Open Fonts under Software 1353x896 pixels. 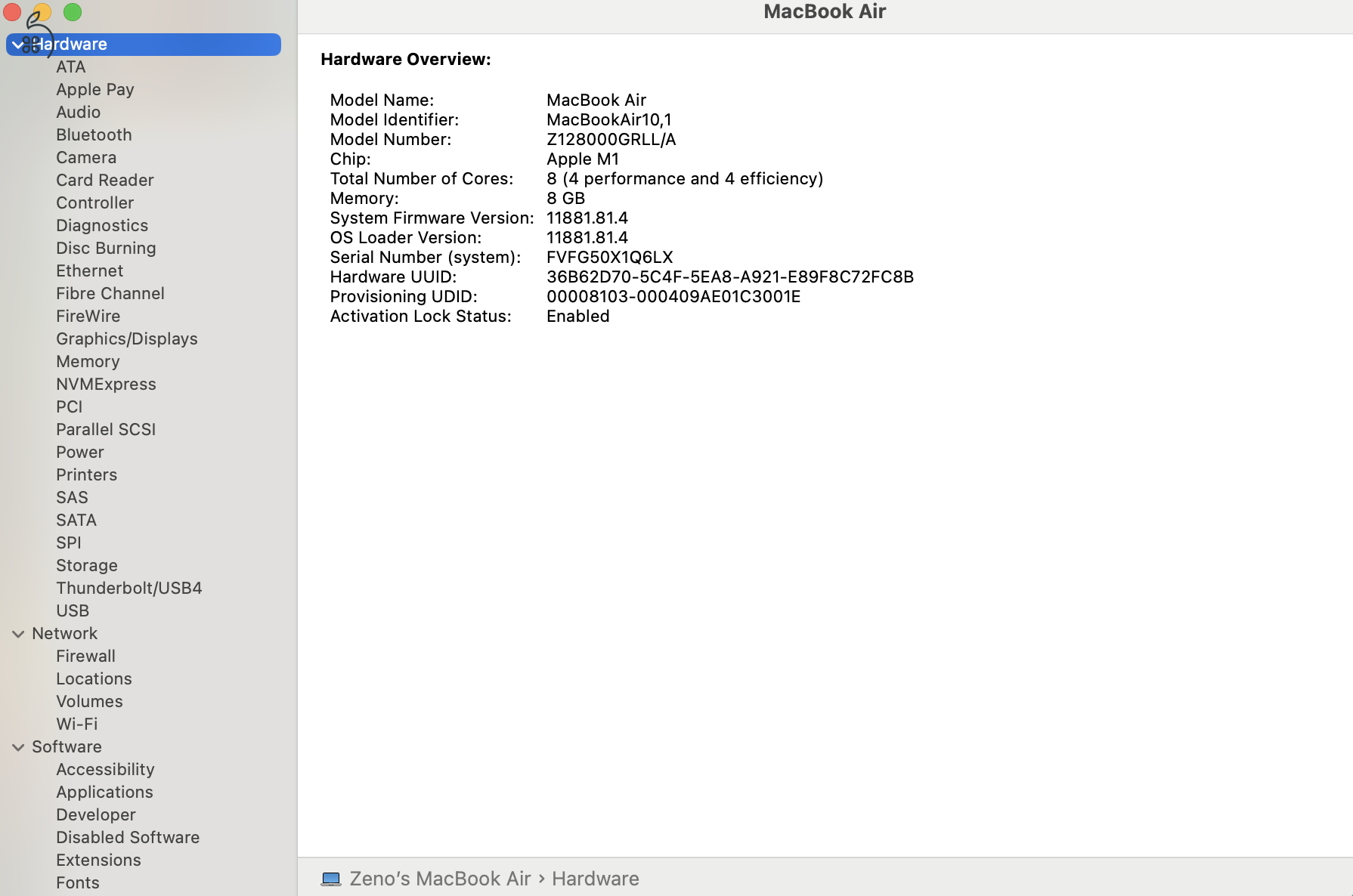coord(78,883)
